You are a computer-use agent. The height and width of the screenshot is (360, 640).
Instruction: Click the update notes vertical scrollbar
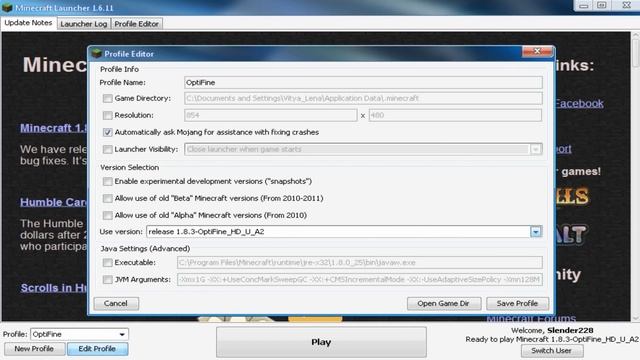(636, 176)
